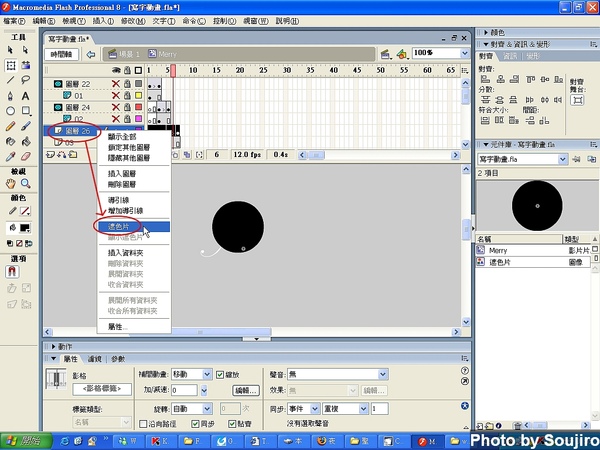Switch to the 濾鏡 (Filters) tab

(x=95, y=359)
